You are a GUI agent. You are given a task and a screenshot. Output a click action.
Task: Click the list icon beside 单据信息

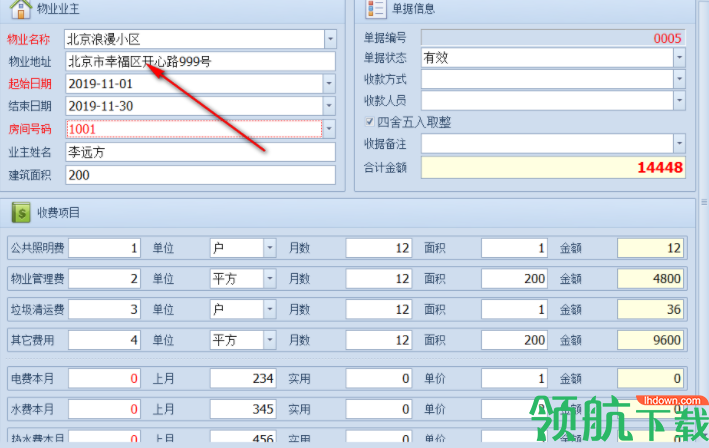[x=376, y=9]
